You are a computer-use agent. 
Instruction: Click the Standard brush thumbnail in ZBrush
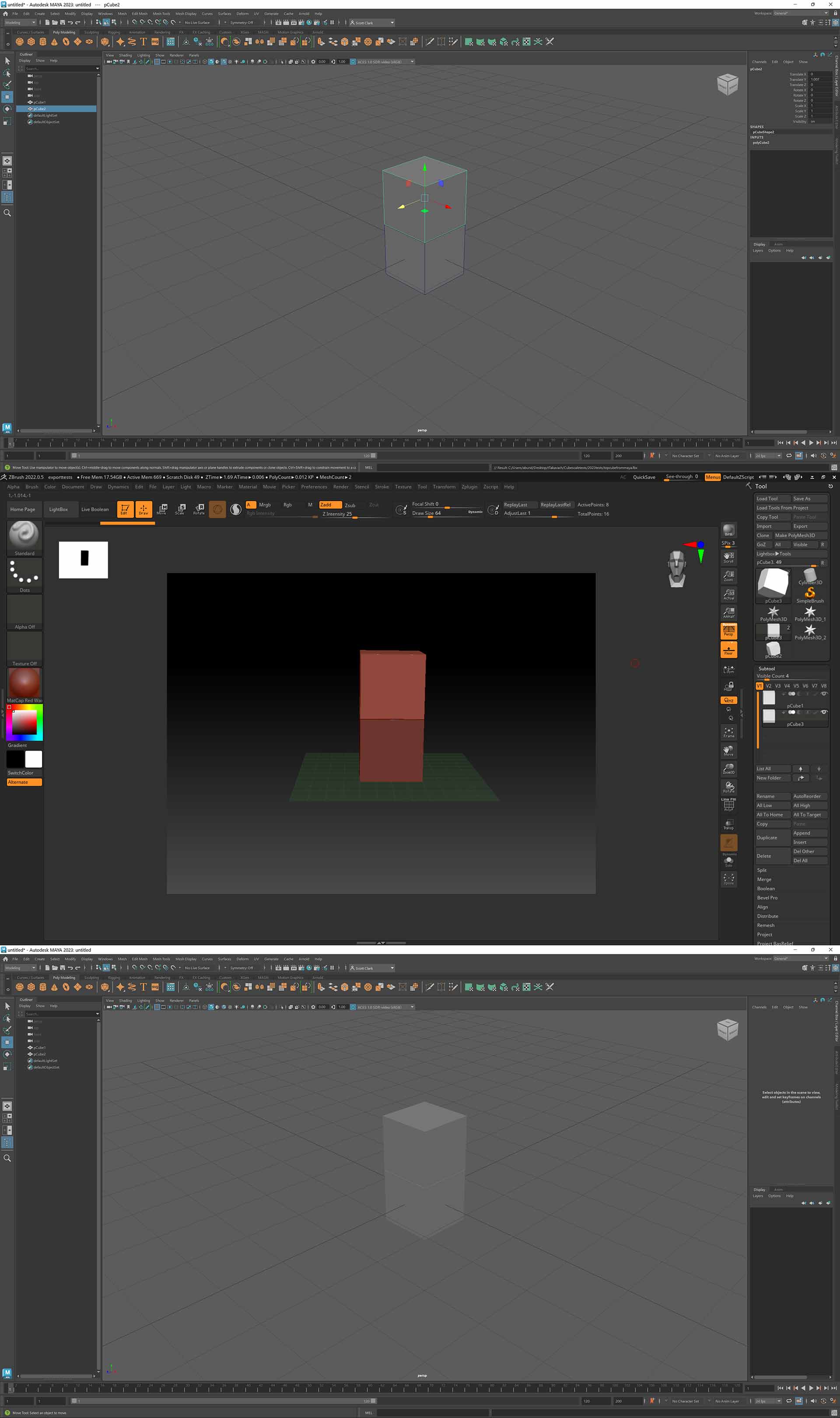[24, 538]
